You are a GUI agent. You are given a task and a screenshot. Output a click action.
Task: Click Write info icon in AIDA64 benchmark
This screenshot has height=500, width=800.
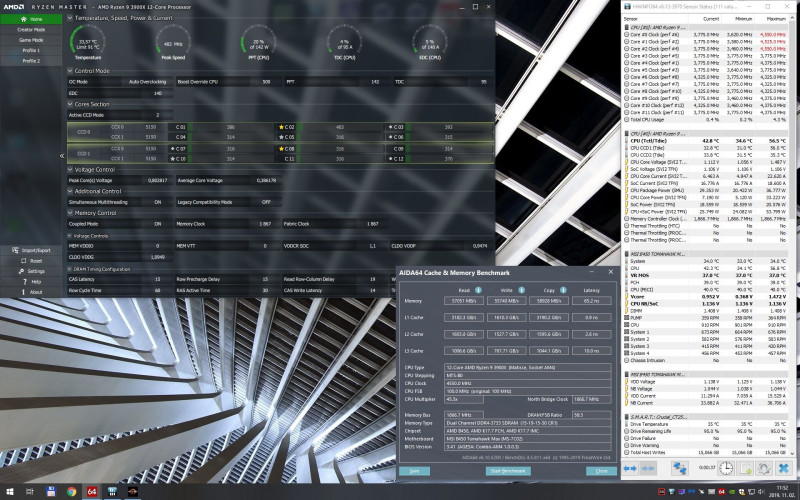pyautogui.click(x=521, y=290)
